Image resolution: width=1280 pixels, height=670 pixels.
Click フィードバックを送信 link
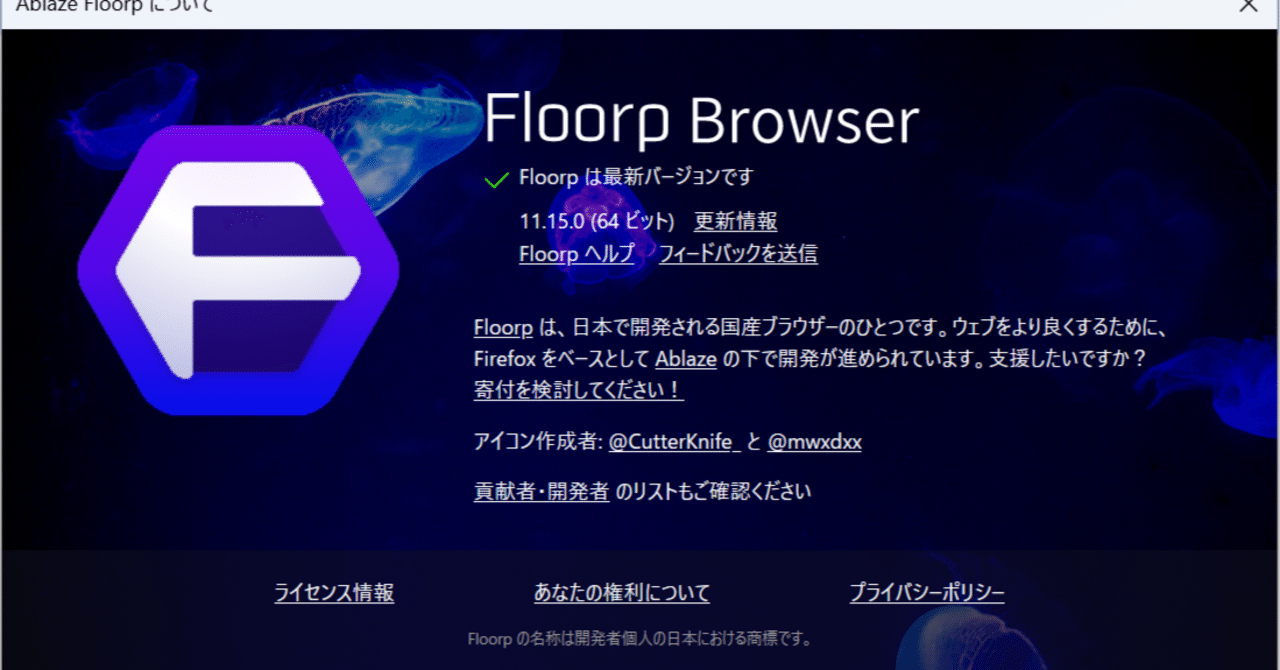738,254
